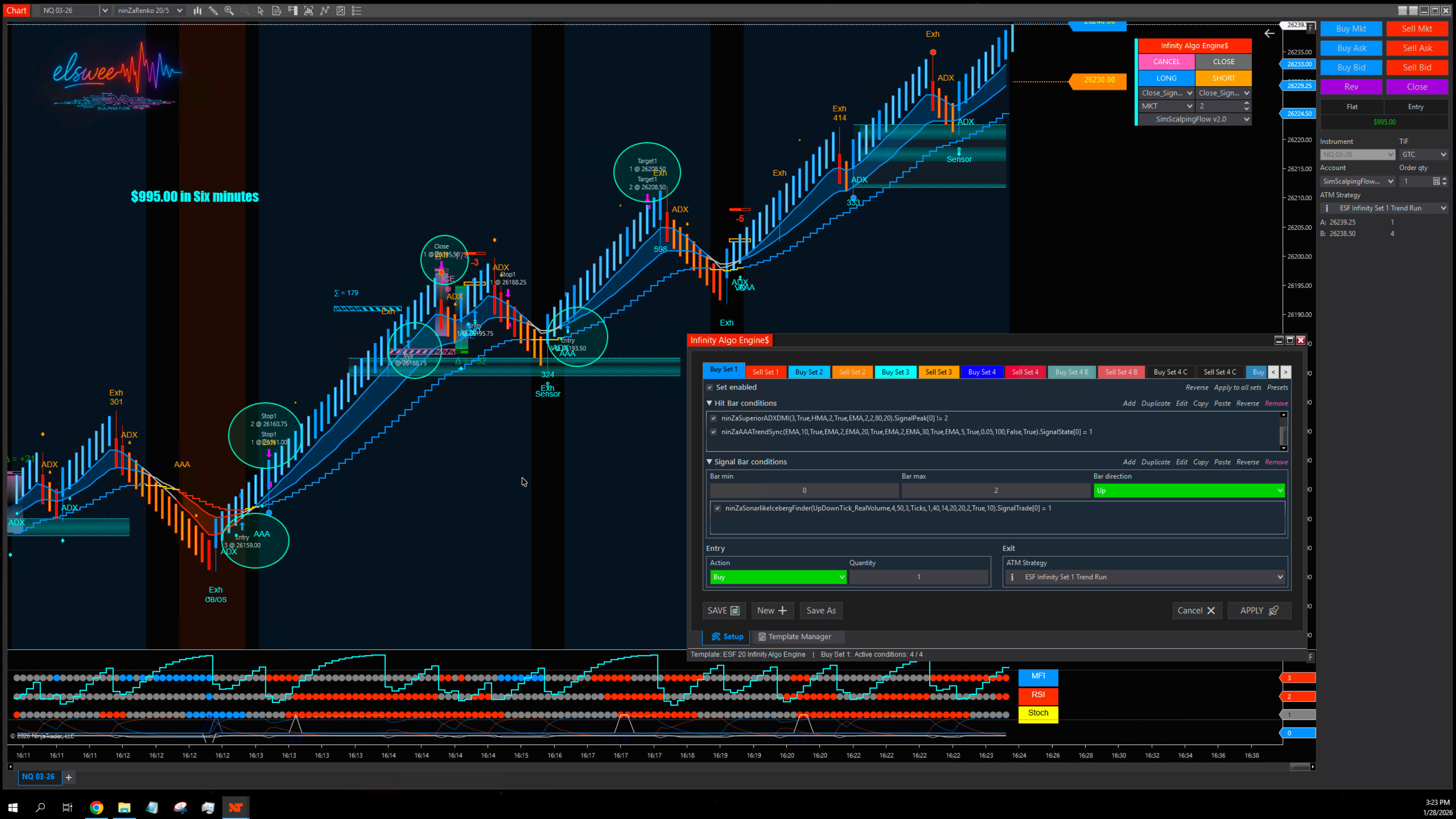Click the Bar max input field
Viewport: 1456px width, 819px height.
(995, 490)
